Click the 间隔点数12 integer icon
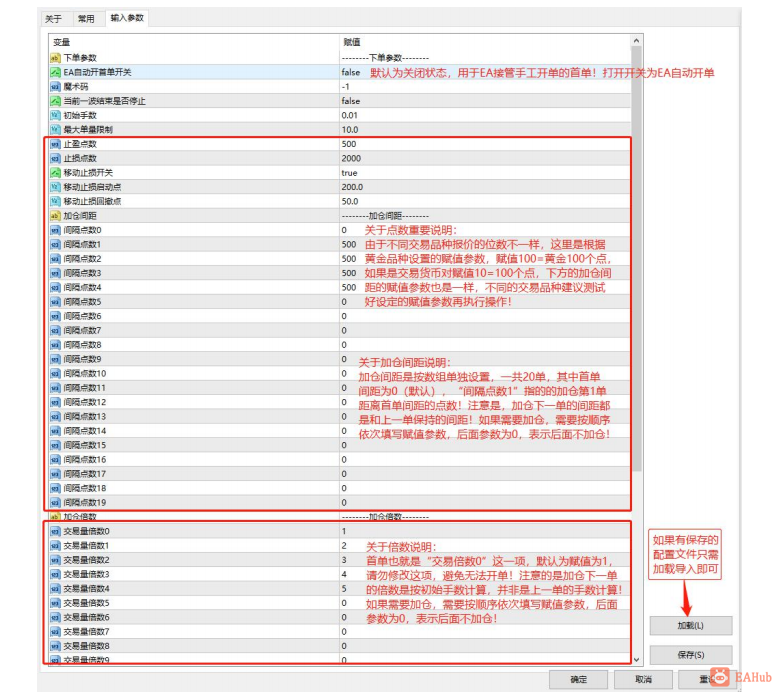This screenshot has height=692, width=781. coord(55,402)
